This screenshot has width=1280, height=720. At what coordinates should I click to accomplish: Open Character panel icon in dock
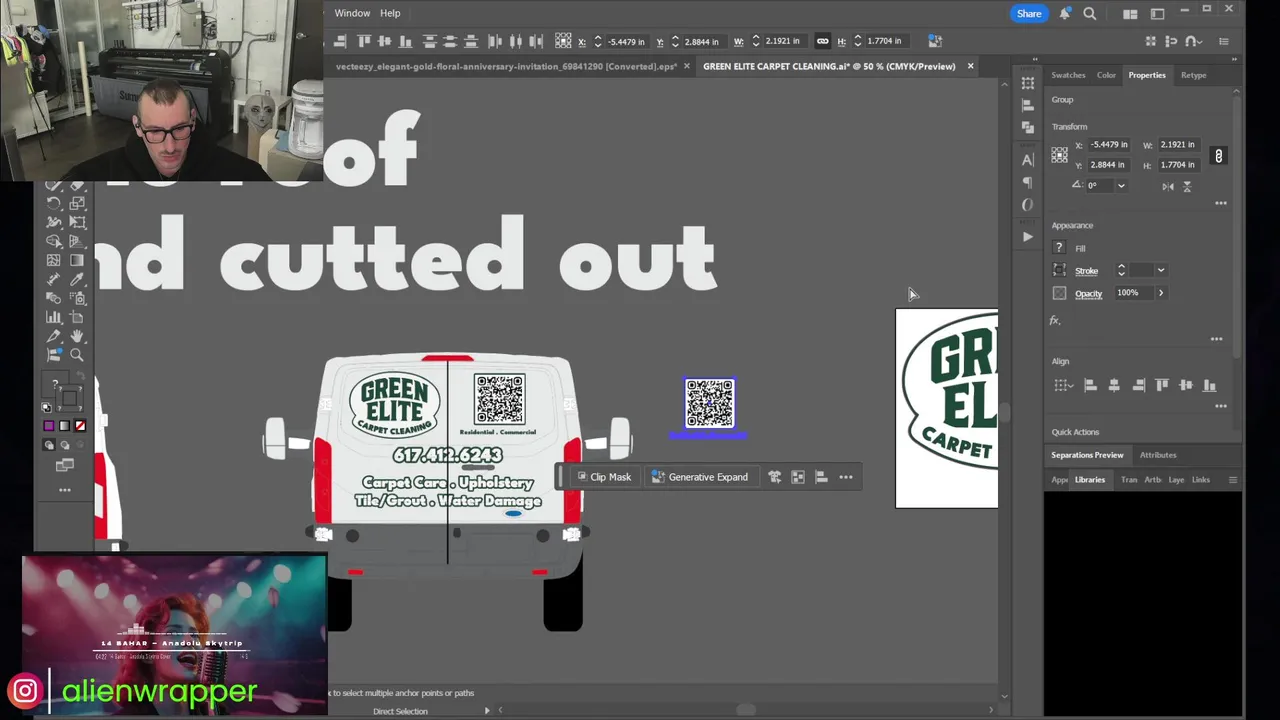point(1028,160)
